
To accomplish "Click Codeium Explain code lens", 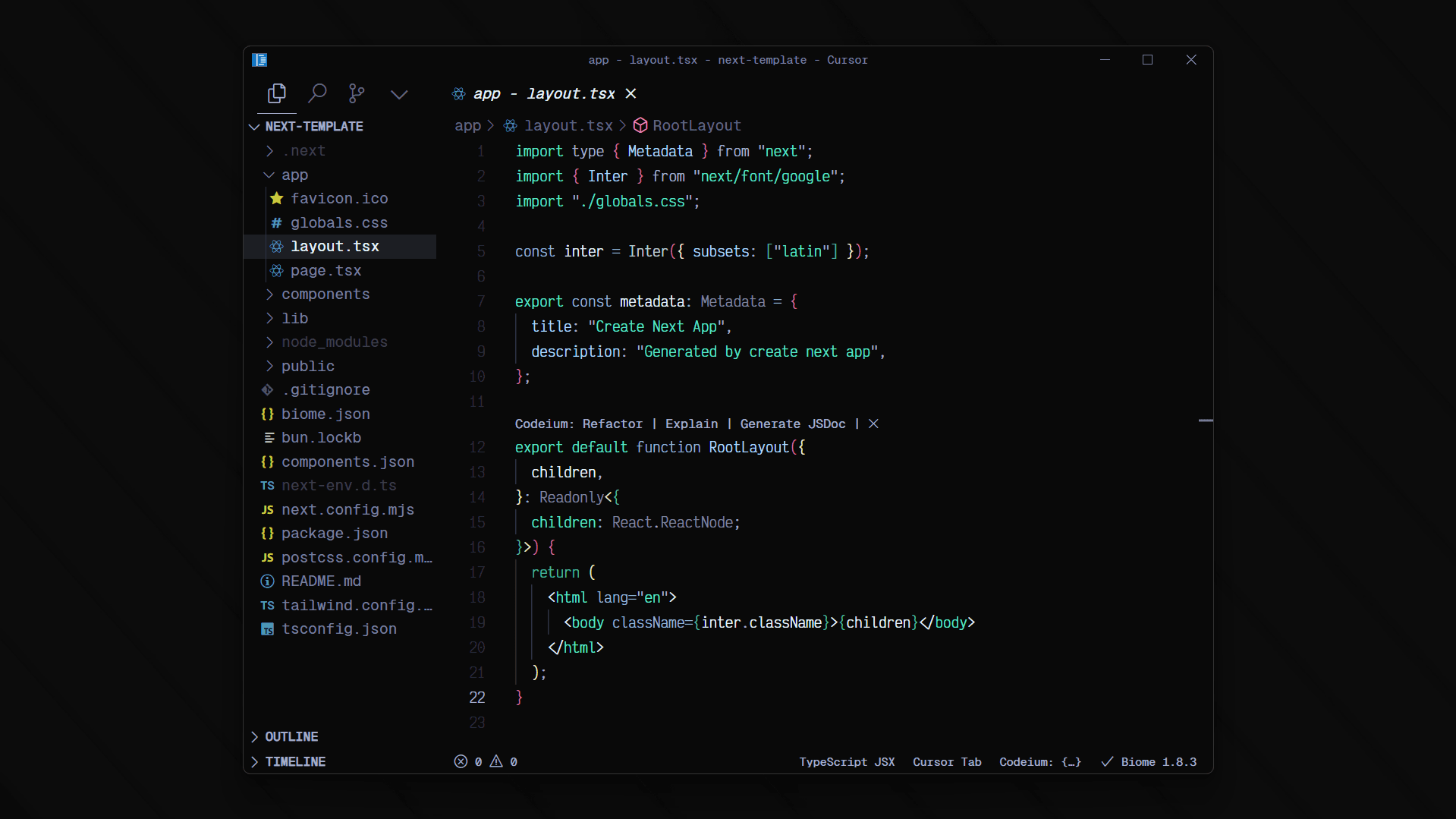I will (x=691, y=424).
